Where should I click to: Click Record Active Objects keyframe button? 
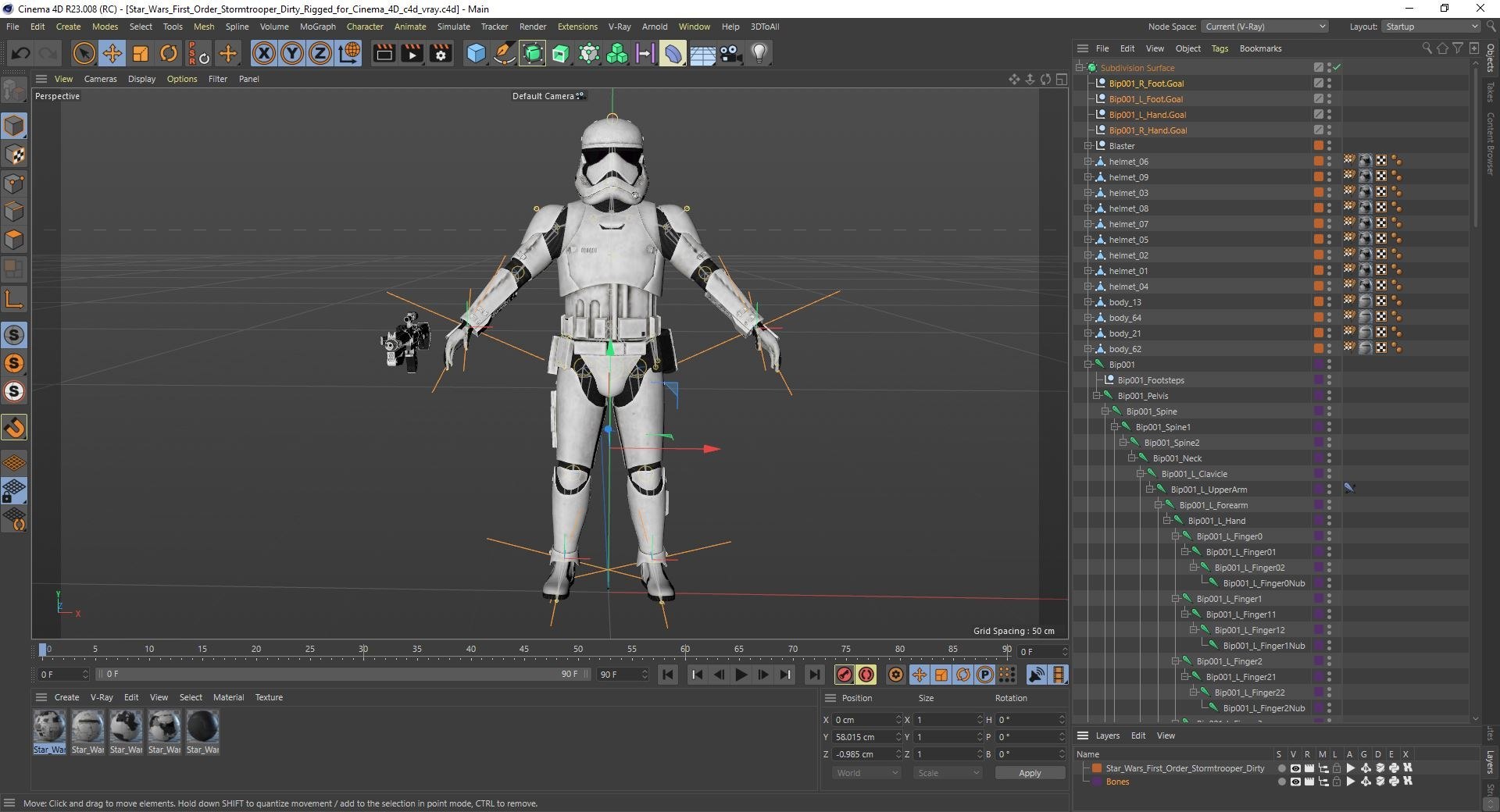coord(845,675)
